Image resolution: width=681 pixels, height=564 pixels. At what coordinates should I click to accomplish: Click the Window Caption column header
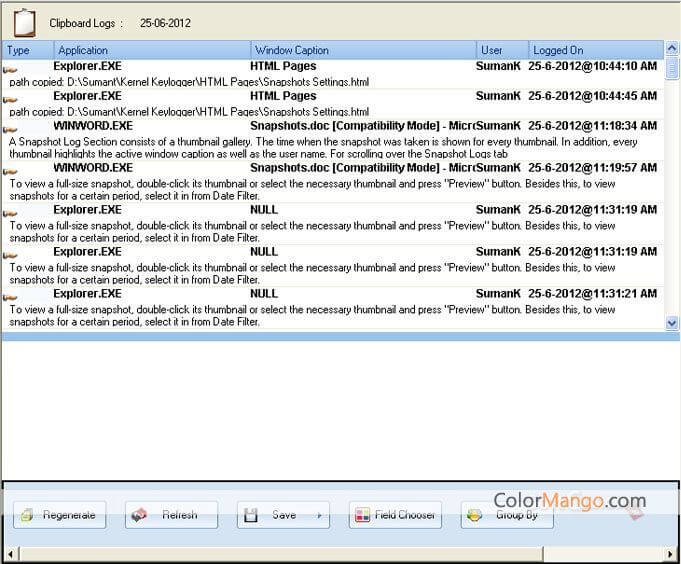[363, 50]
